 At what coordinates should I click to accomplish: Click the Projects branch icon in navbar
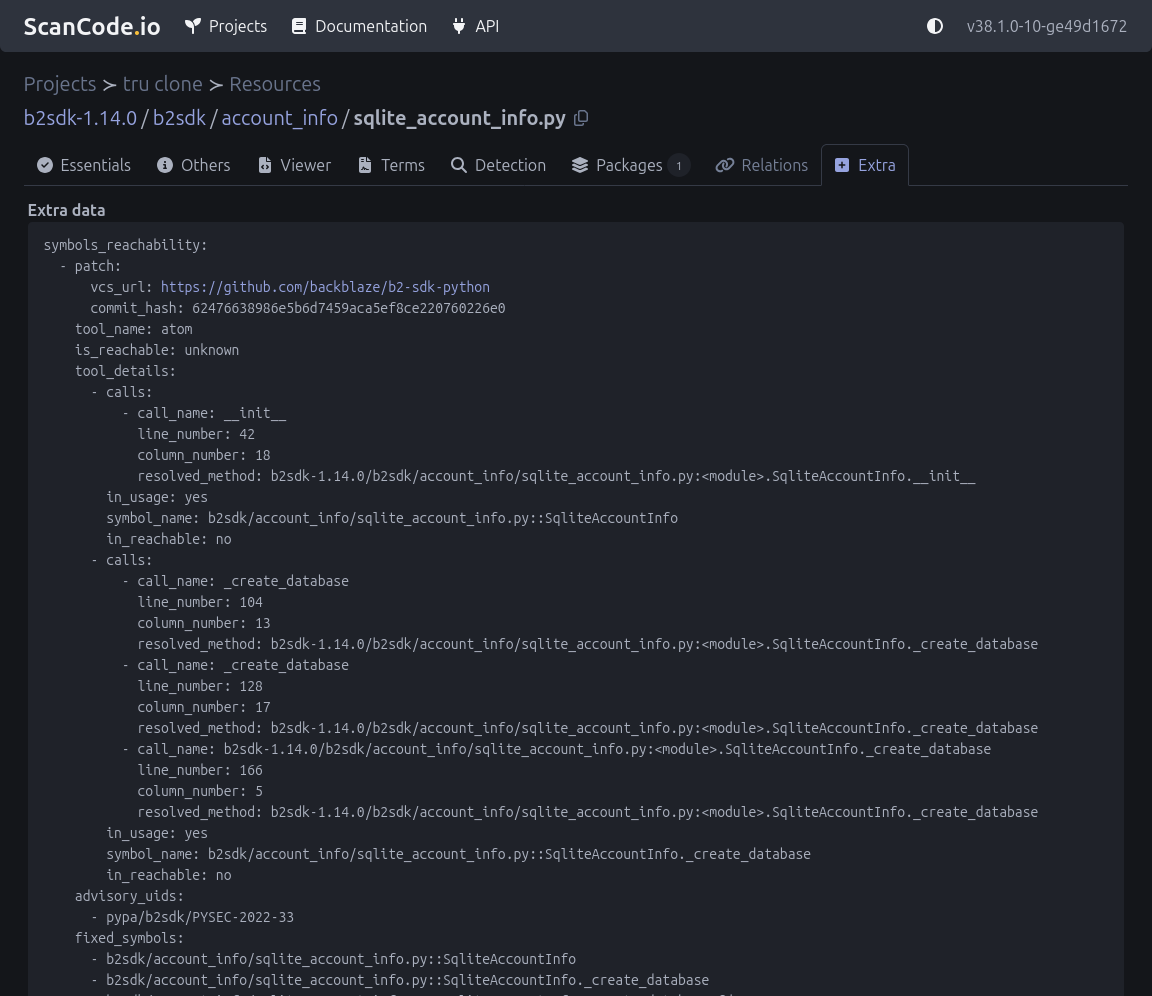click(x=192, y=26)
